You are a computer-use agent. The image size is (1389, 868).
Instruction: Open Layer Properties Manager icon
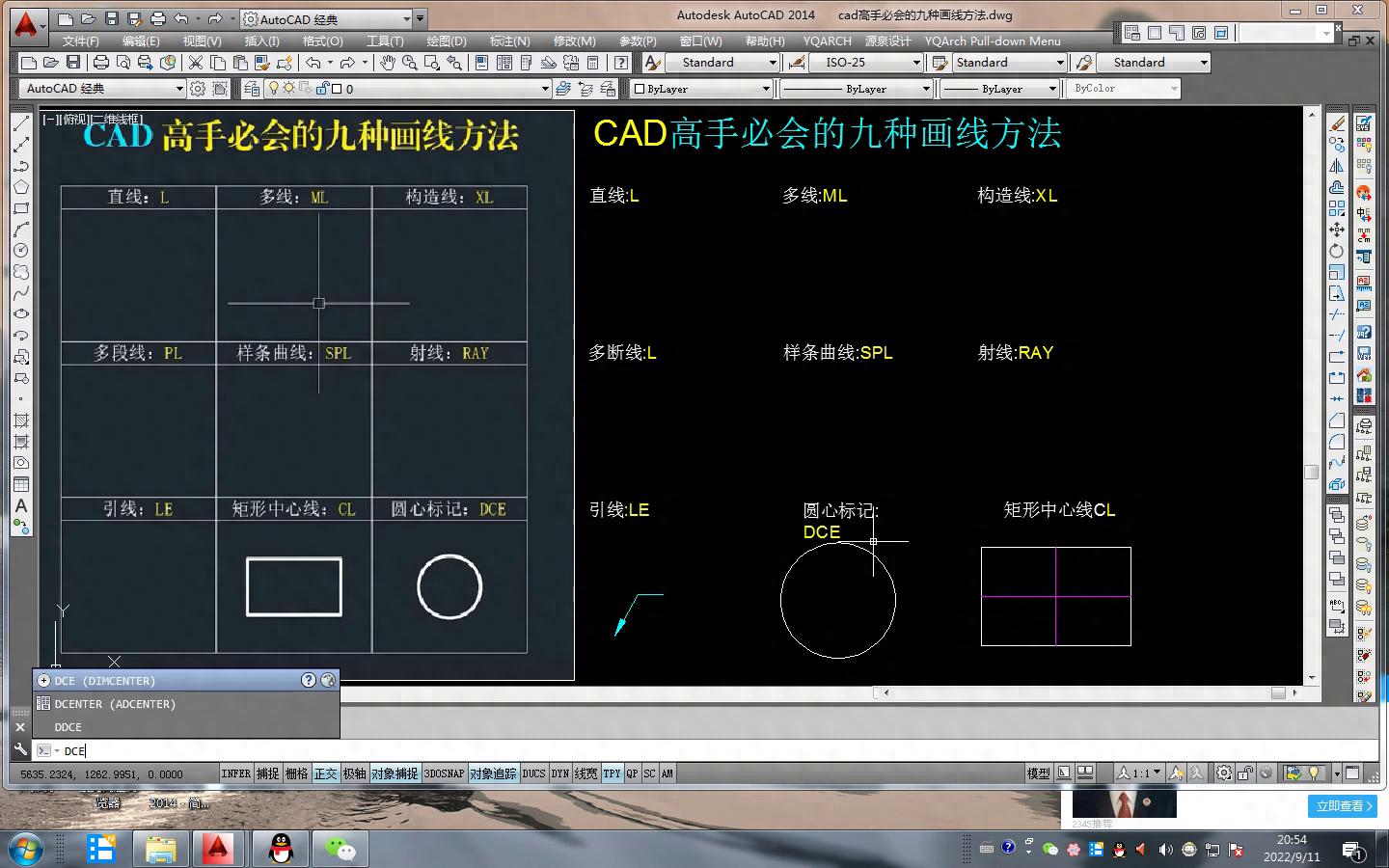[x=252, y=89]
